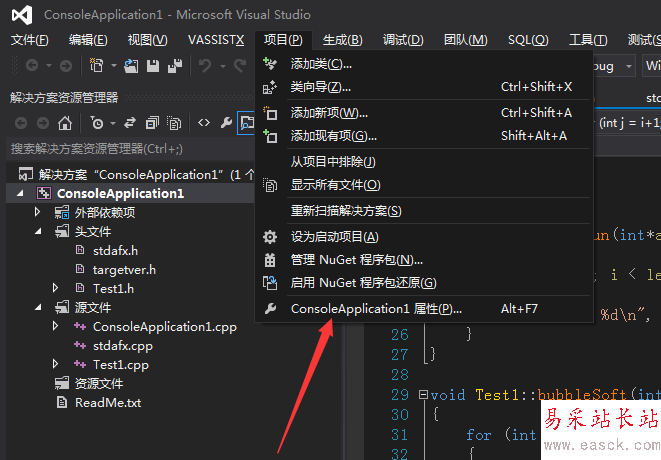661x460 pixels.
Task: Click Sync with Active Document icon
Action: (130, 123)
